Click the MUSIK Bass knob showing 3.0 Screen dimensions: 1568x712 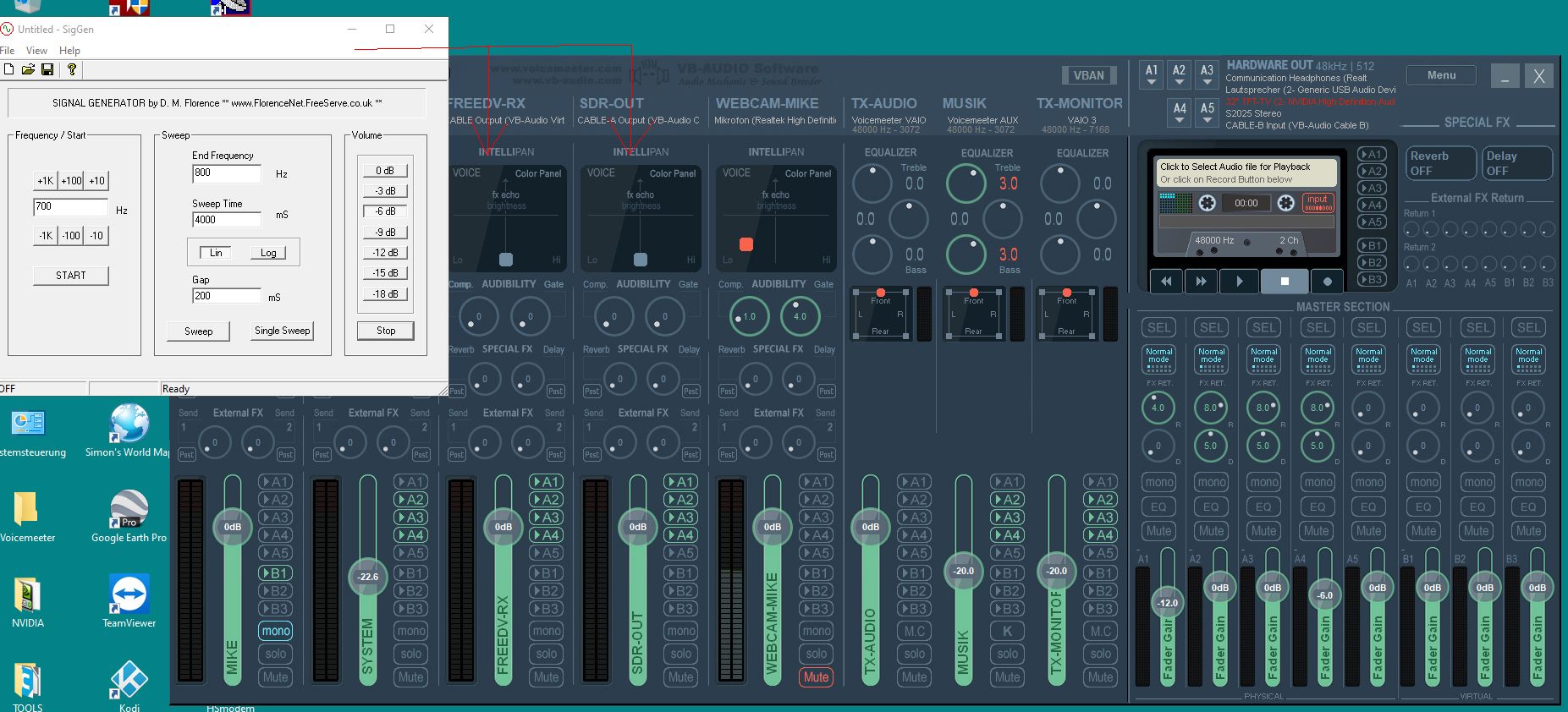pyautogui.click(x=966, y=255)
